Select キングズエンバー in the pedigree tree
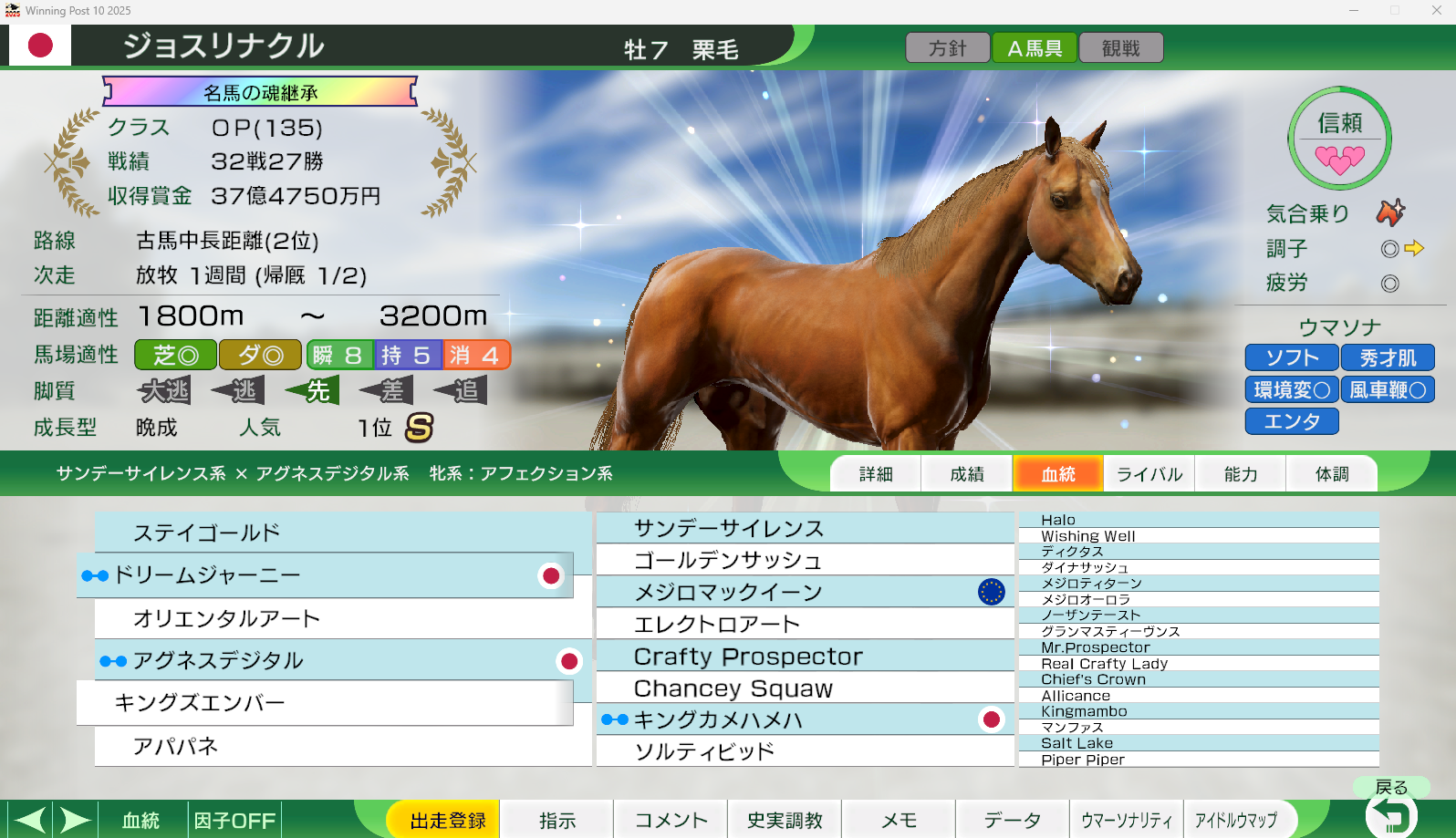 pos(325,703)
